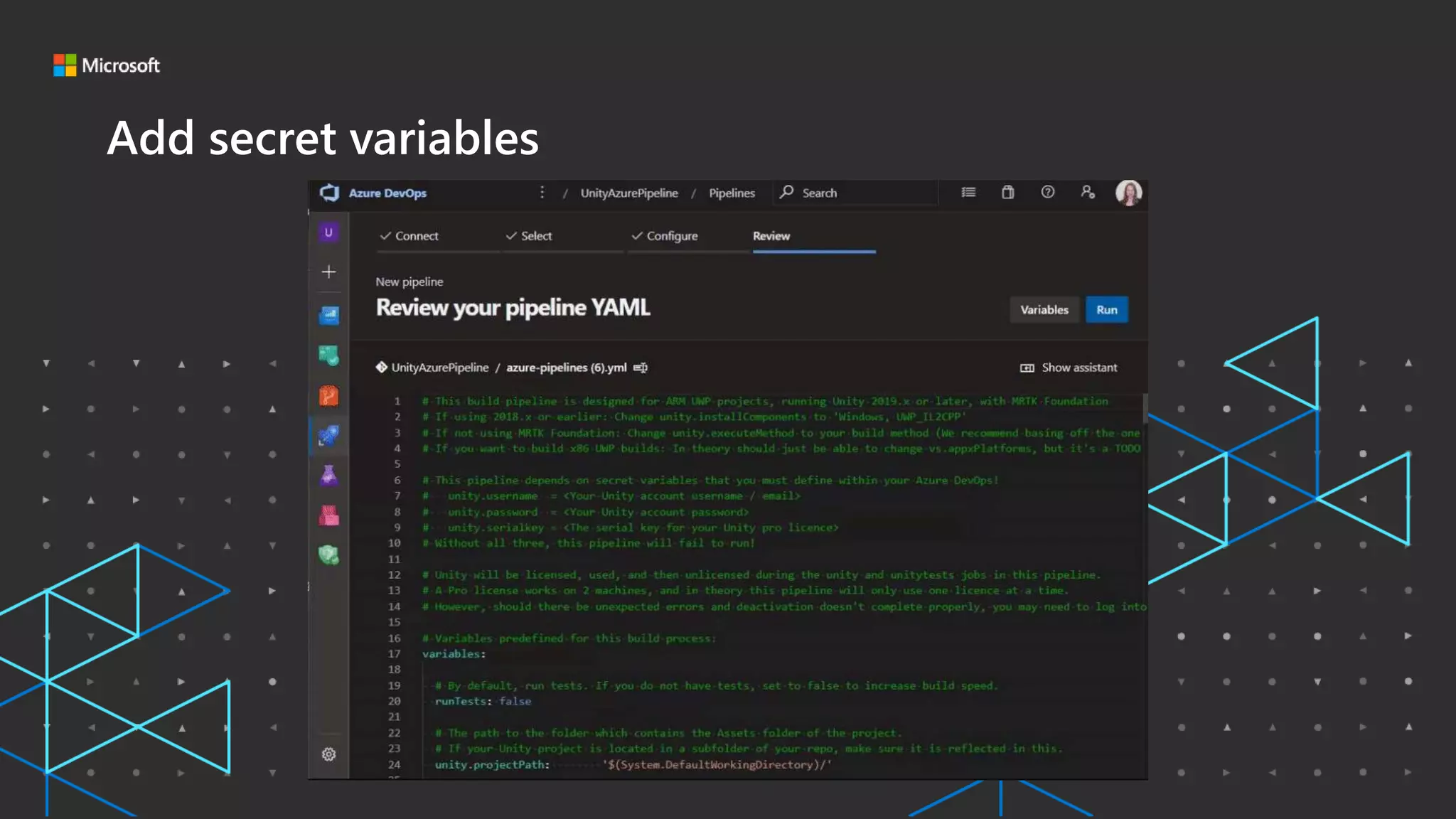Open Overview from the sidebar
Image resolution: width=1456 pixels, height=819 pixels.
pos(328,315)
